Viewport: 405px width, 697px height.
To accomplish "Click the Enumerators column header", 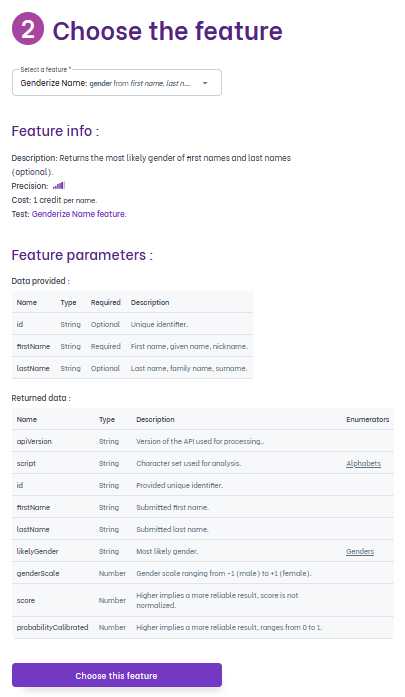I will click(367, 419).
